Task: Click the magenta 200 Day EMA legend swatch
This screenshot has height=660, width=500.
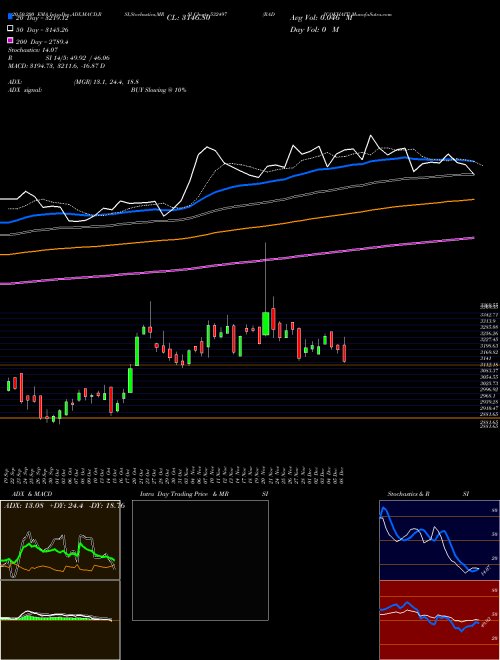Action: click(x=10, y=40)
